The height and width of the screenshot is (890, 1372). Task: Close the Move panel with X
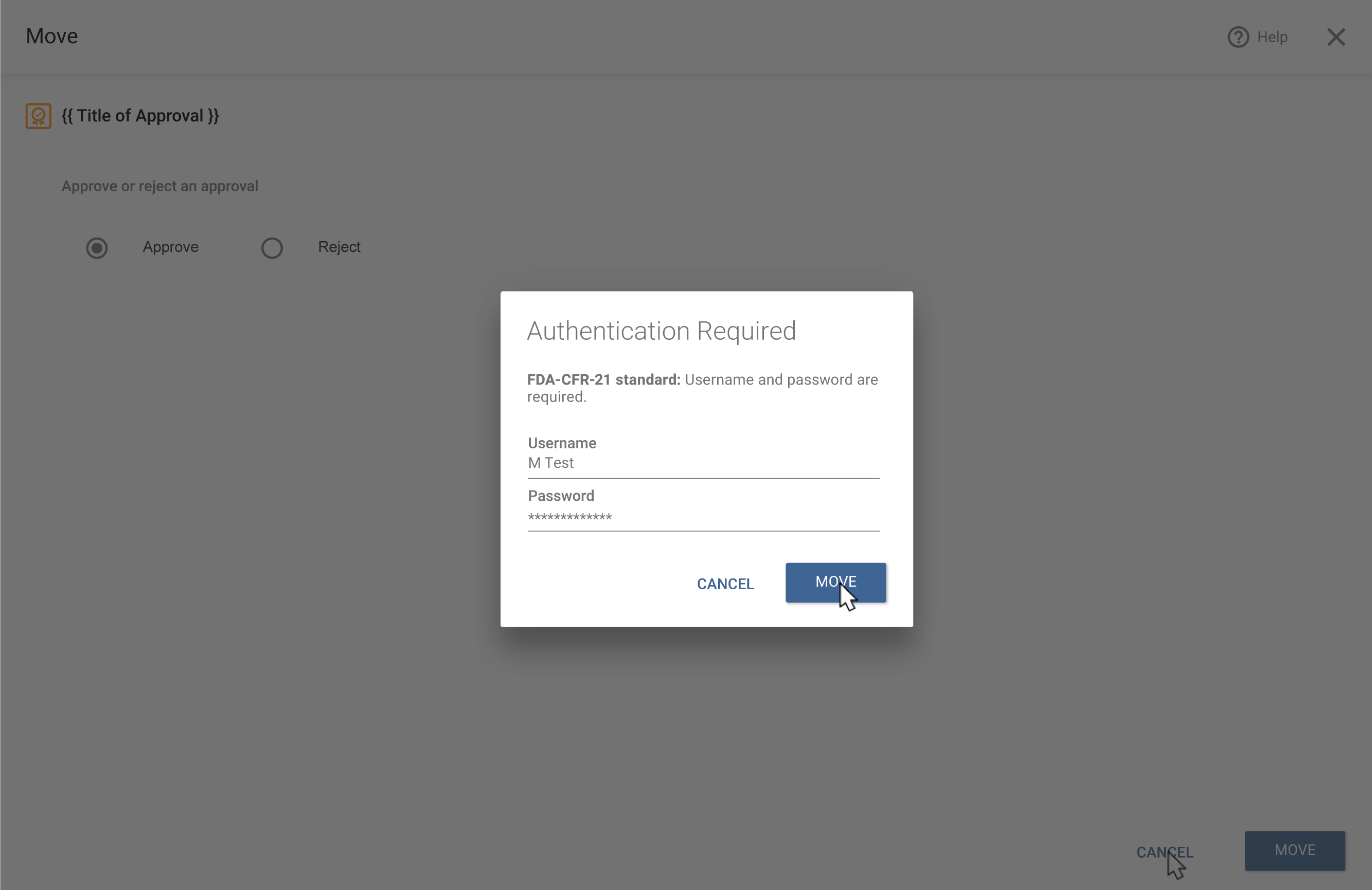(1335, 37)
